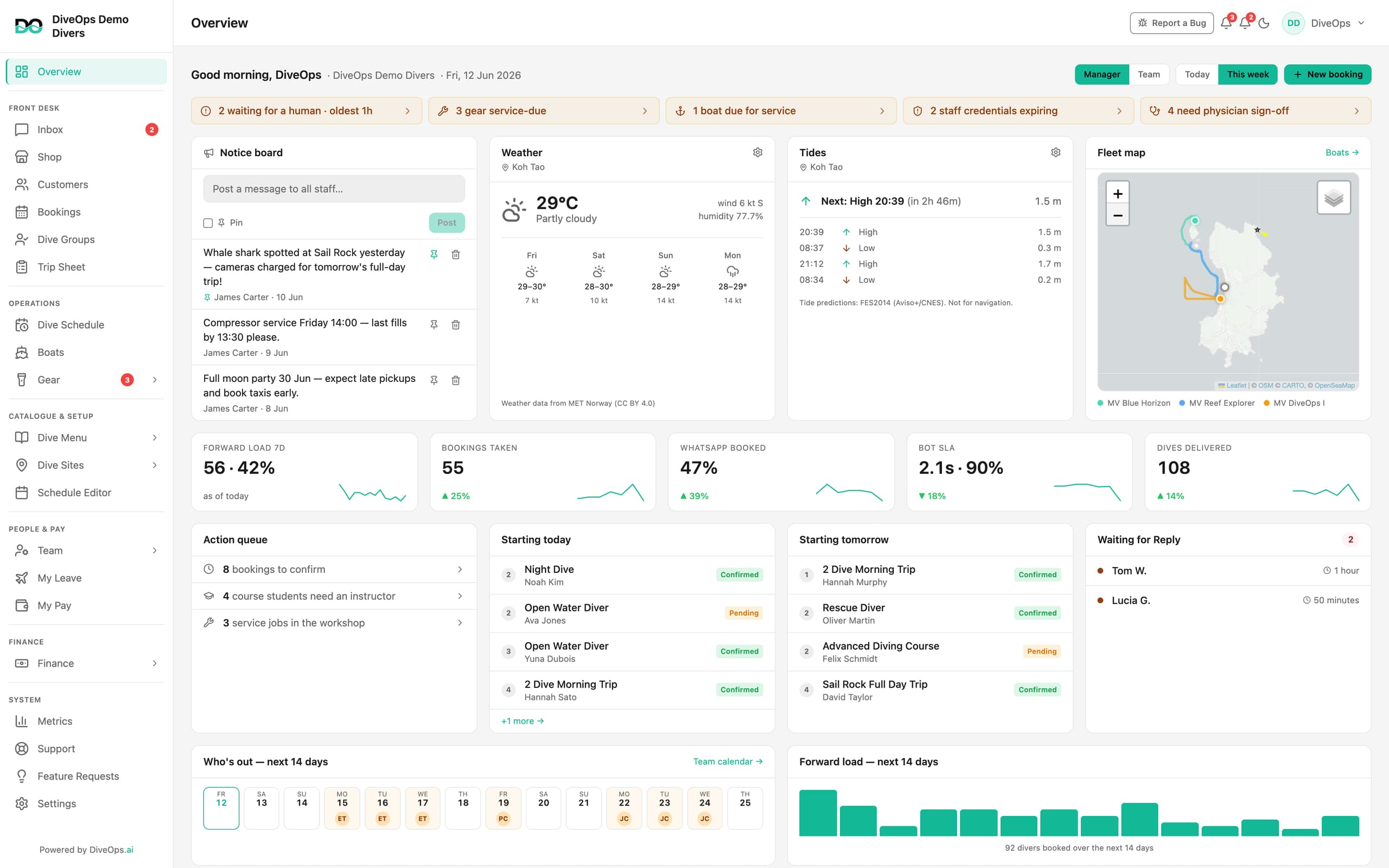Screen dimensions: 1389x868
Task: Click the Post a message input field
Action: pyautogui.click(x=334, y=189)
